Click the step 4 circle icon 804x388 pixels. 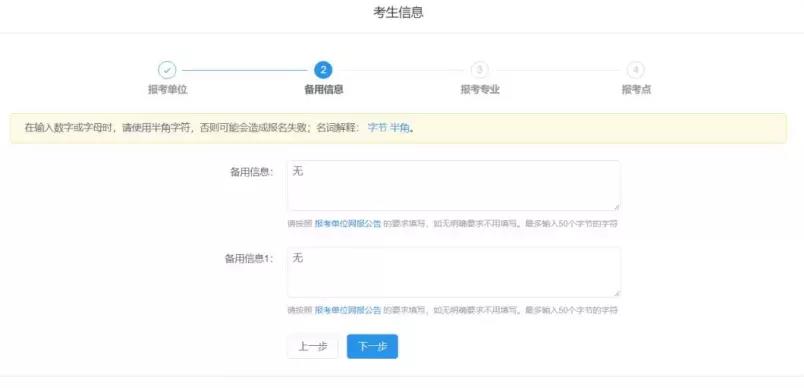(636, 70)
